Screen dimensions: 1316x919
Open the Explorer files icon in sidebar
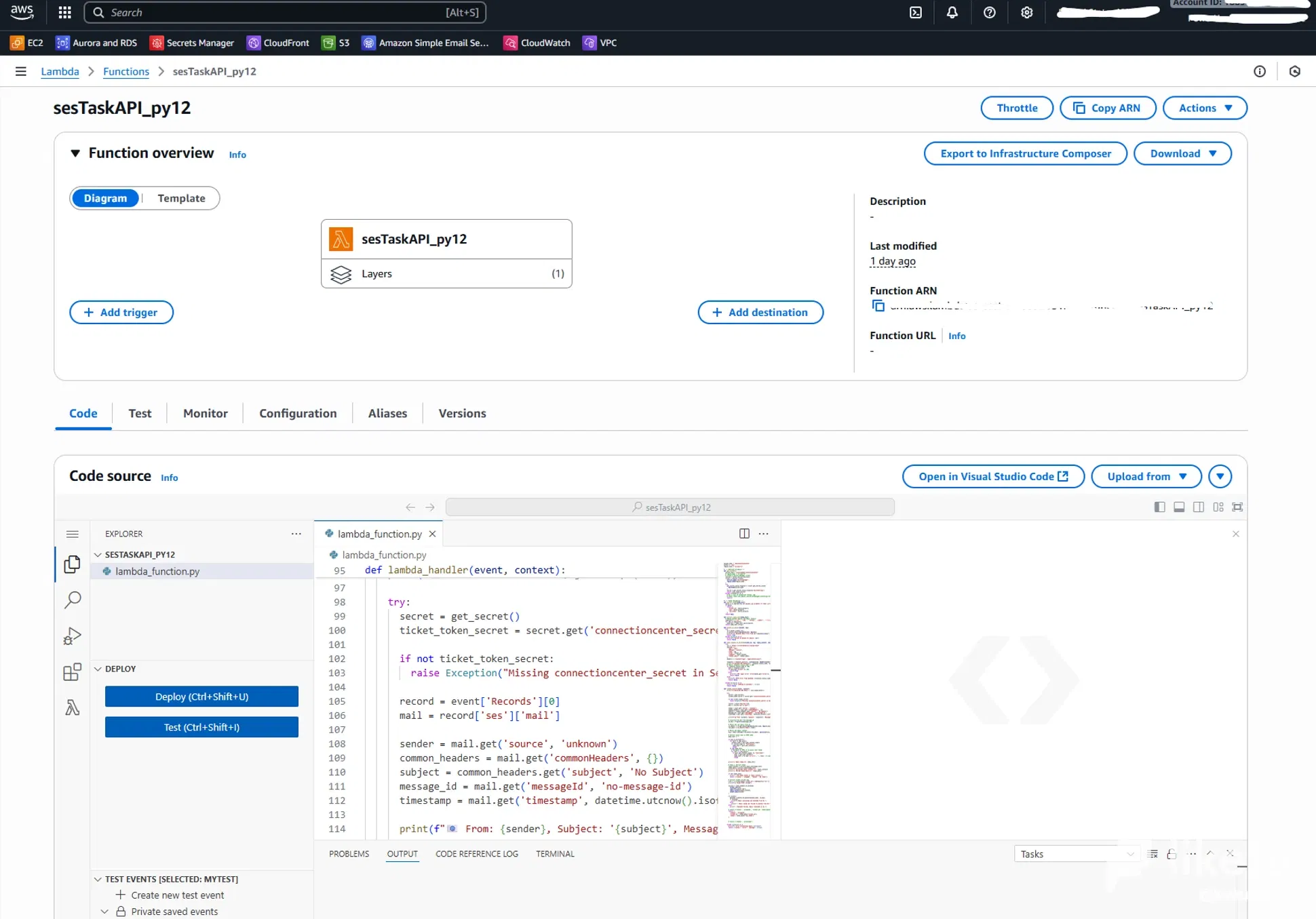(x=72, y=564)
